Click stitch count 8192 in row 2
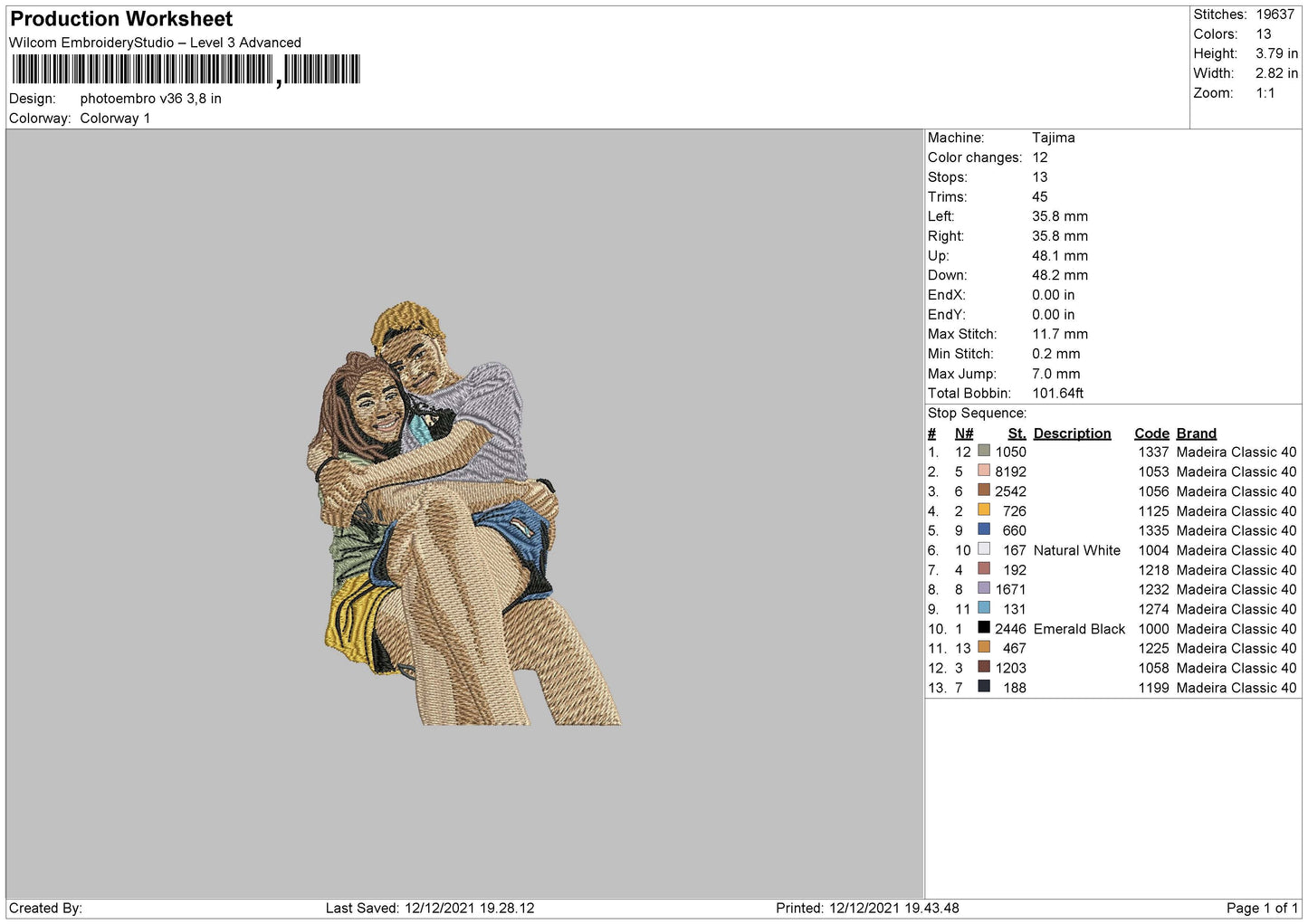Image resolution: width=1308 pixels, height=924 pixels. (x=1011, y=472)
